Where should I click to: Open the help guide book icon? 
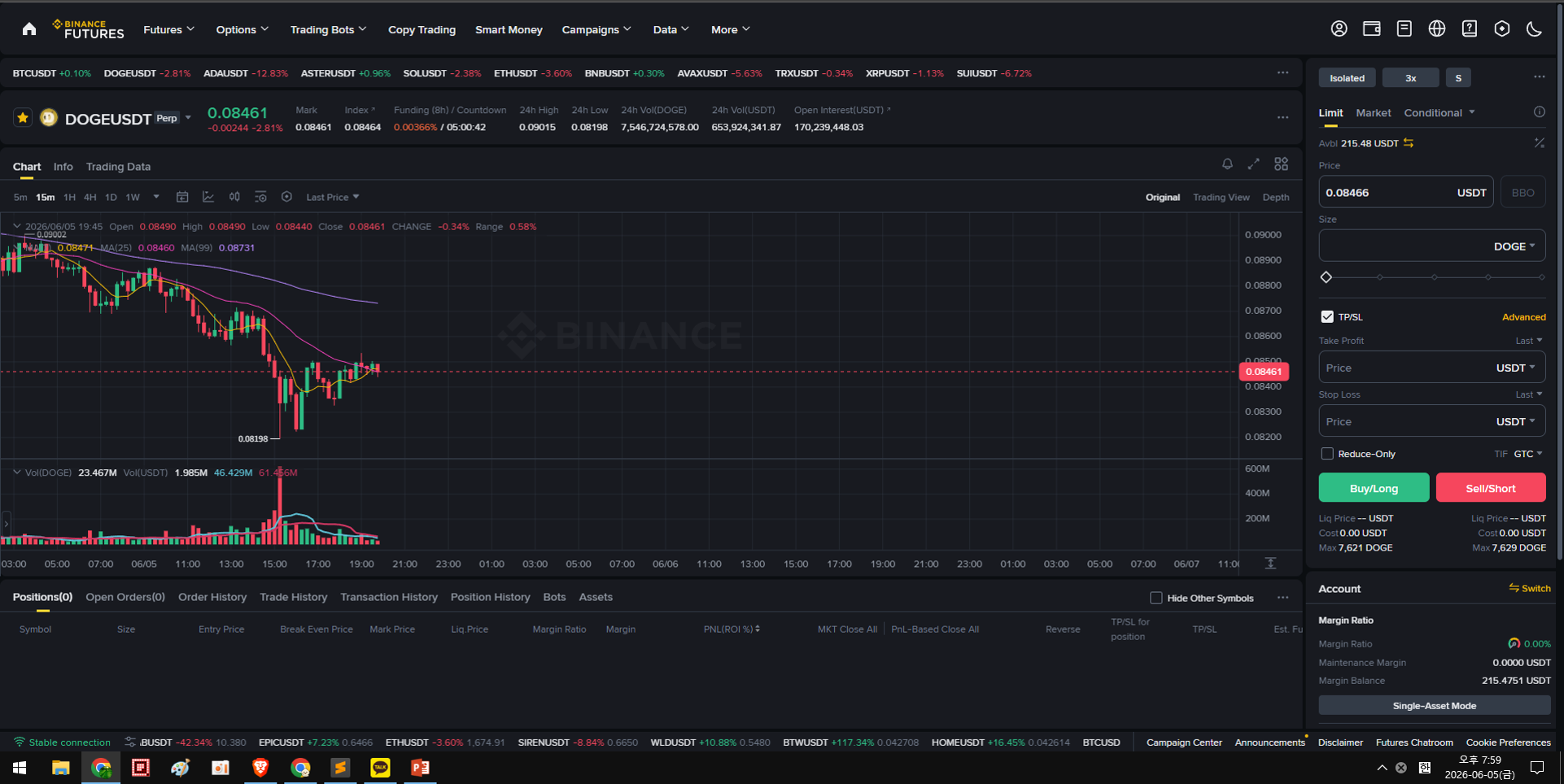coord(1469,29)
